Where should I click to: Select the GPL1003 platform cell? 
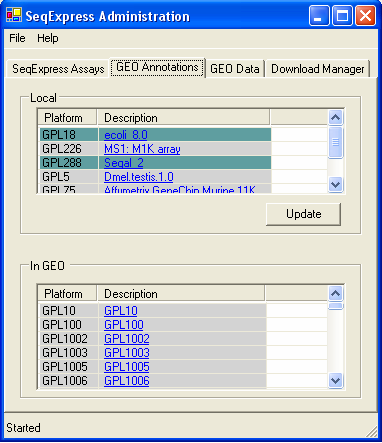(69, 353)
